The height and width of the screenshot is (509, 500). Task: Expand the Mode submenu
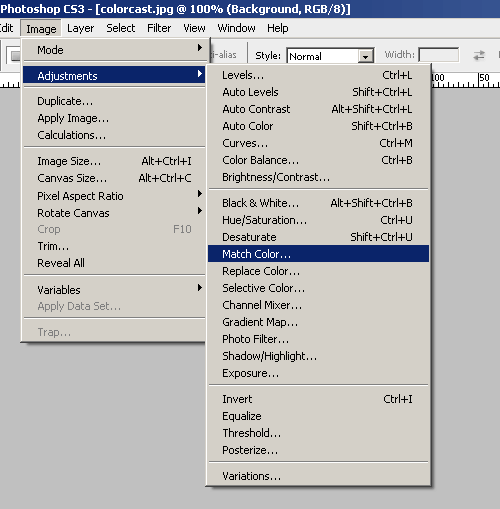[x=114, y=50]
